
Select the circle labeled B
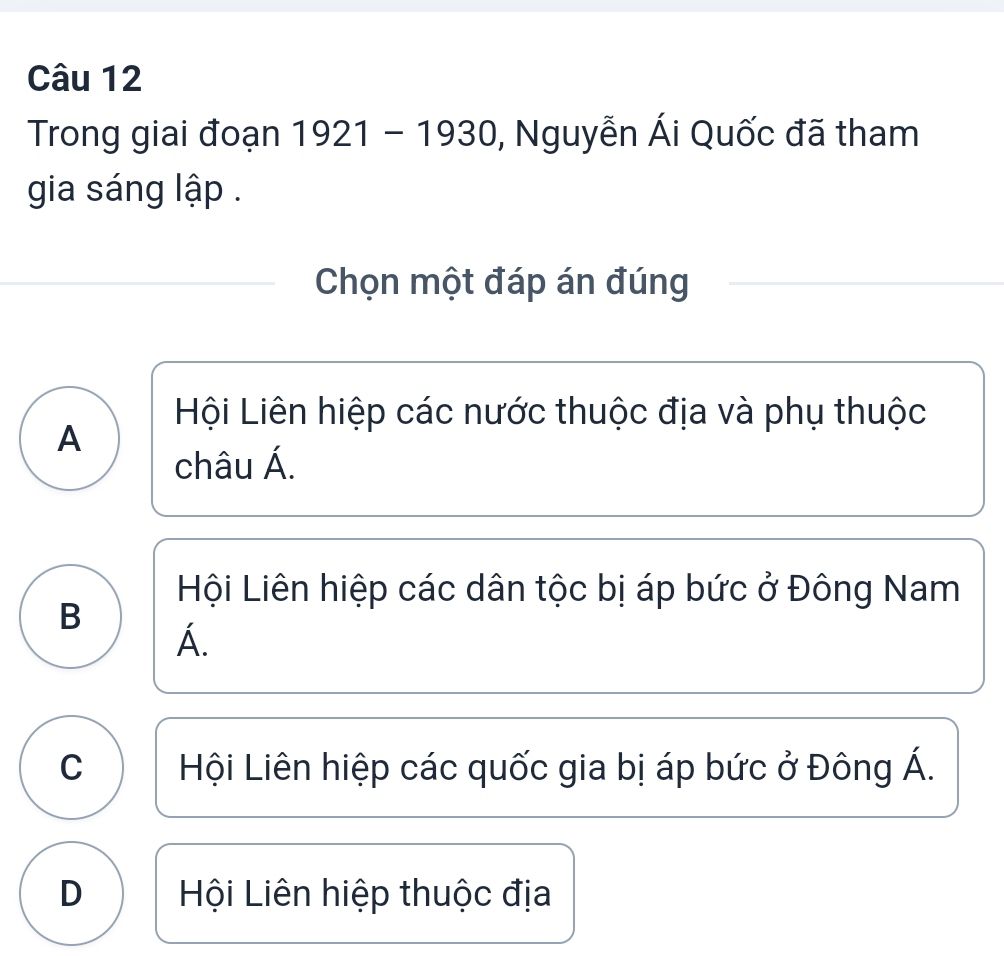pyautogui.click(x=68, y=616)
